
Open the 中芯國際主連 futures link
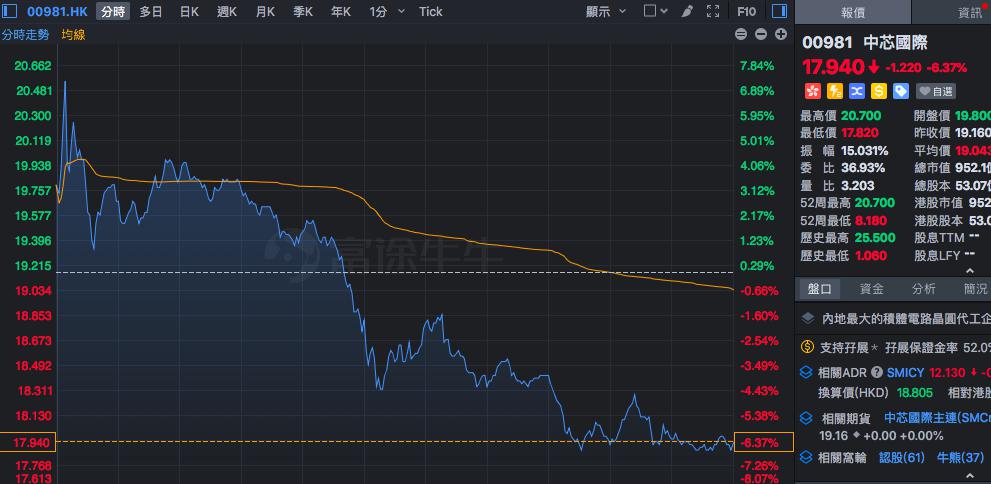tap(937, 418)
